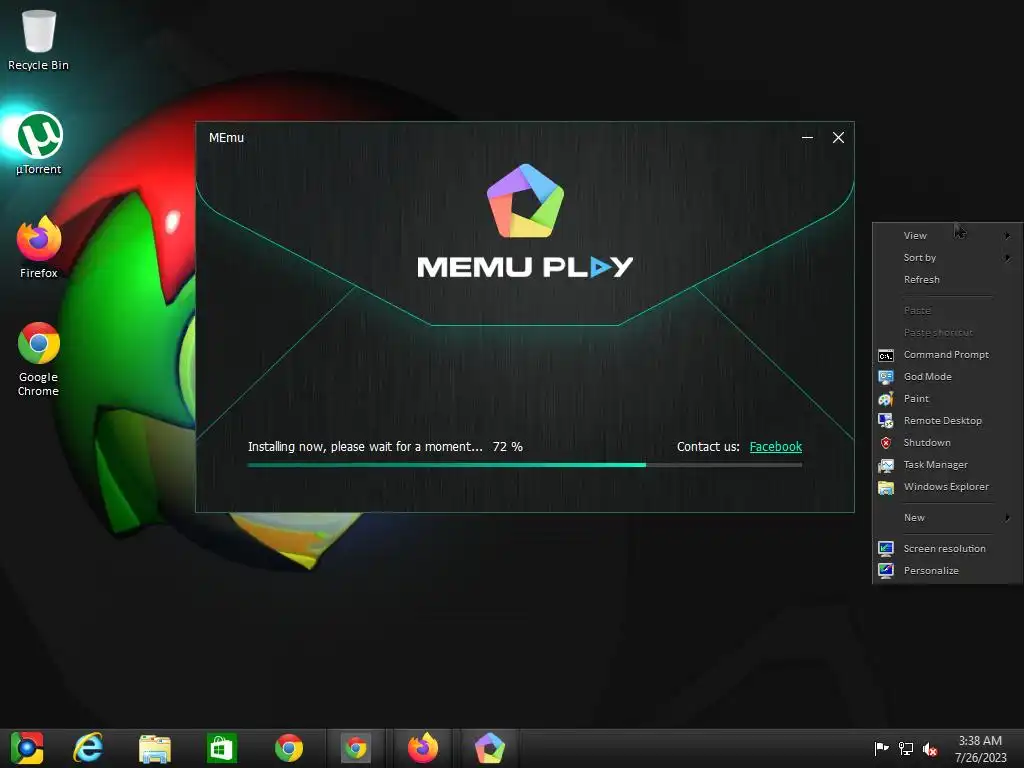Click the Command Prompt menu icon
The height and width of the screenshot is (768, 1024).
[x=886, y=355]
